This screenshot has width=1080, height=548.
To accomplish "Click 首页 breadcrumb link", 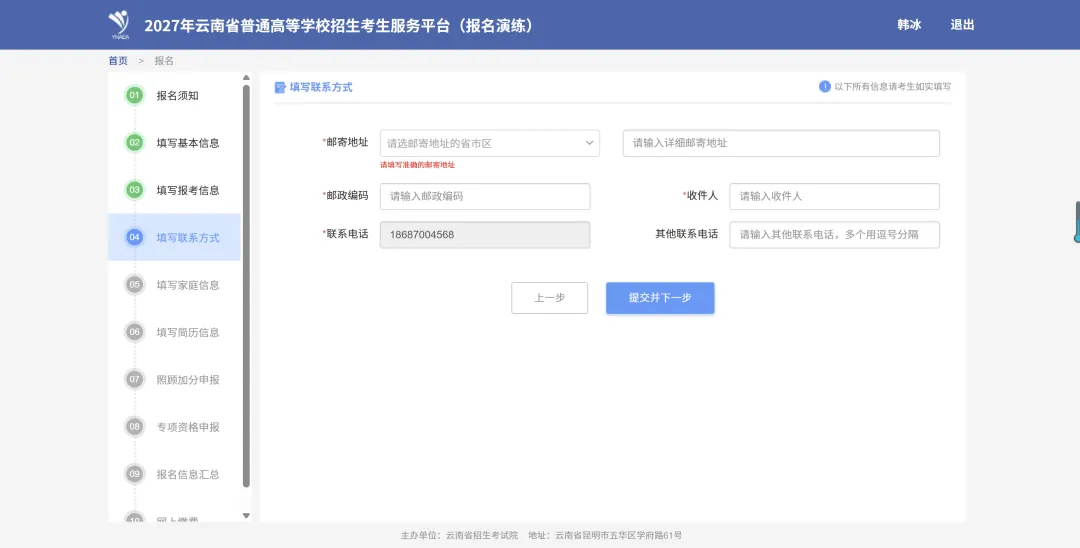I will click(x=118, y=61).
